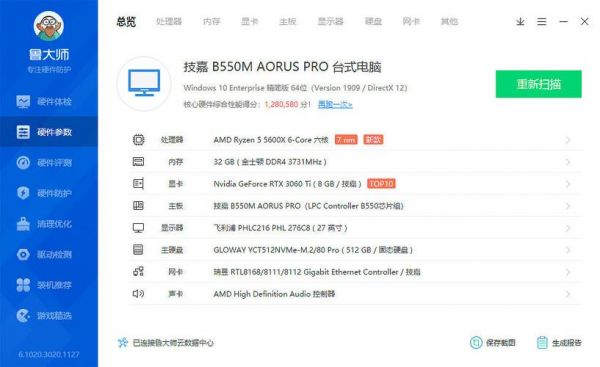Open the 装机推荐 sidebar icon

pos(23,285)
